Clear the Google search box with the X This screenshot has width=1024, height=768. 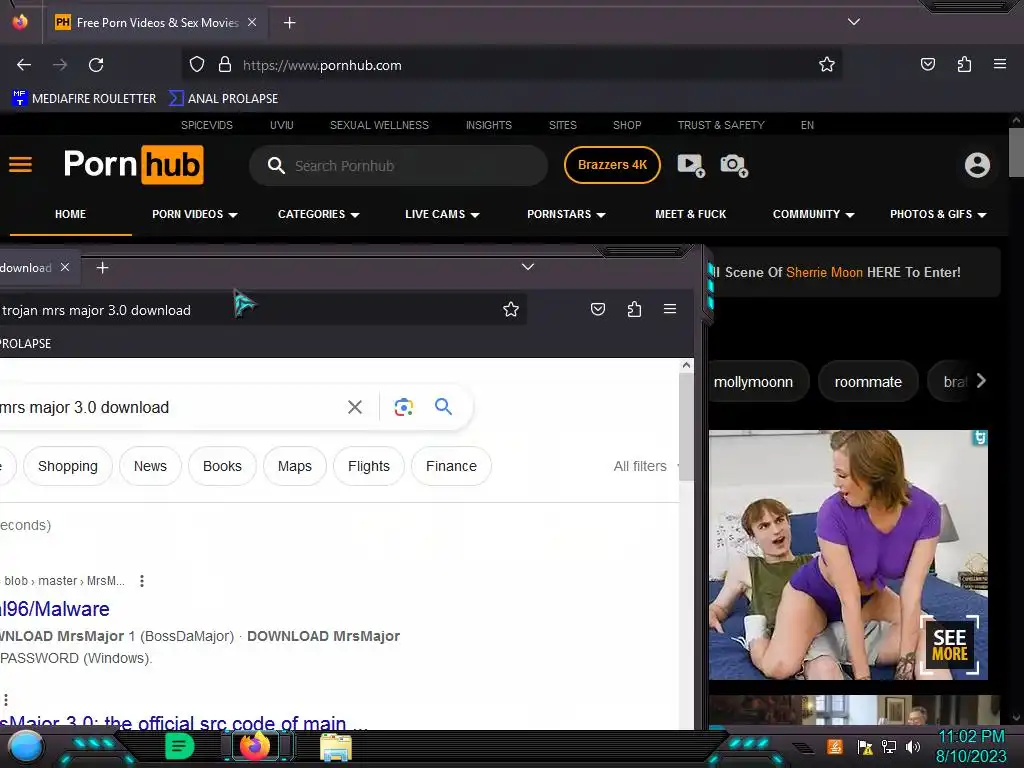click(x=355, y=407)
